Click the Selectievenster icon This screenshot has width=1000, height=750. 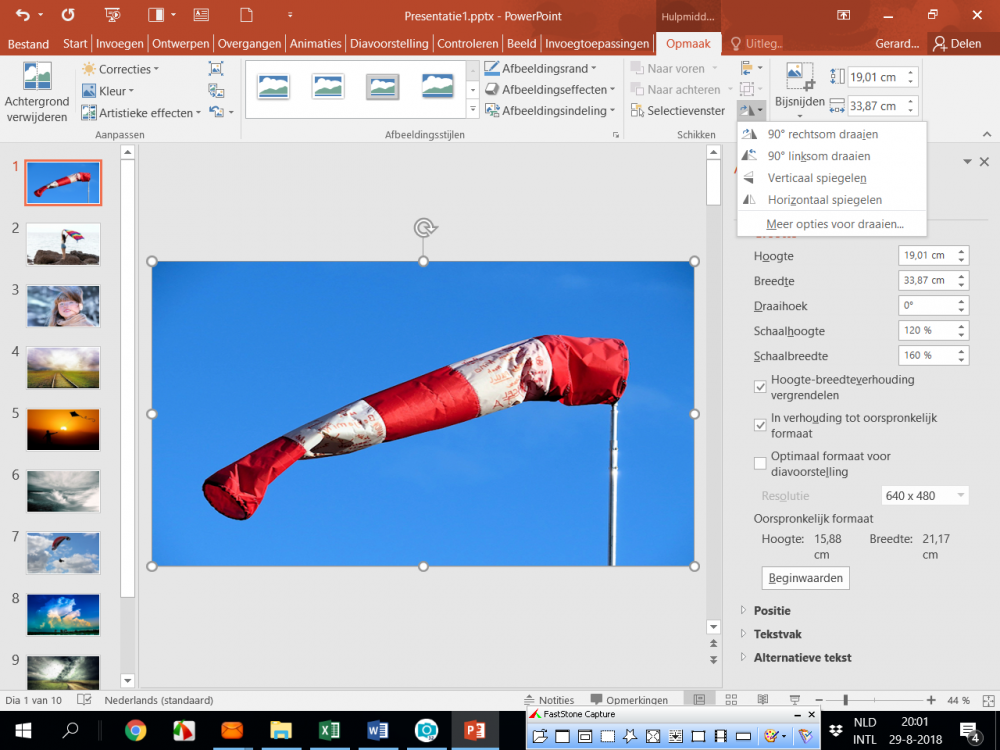(636, 111)
